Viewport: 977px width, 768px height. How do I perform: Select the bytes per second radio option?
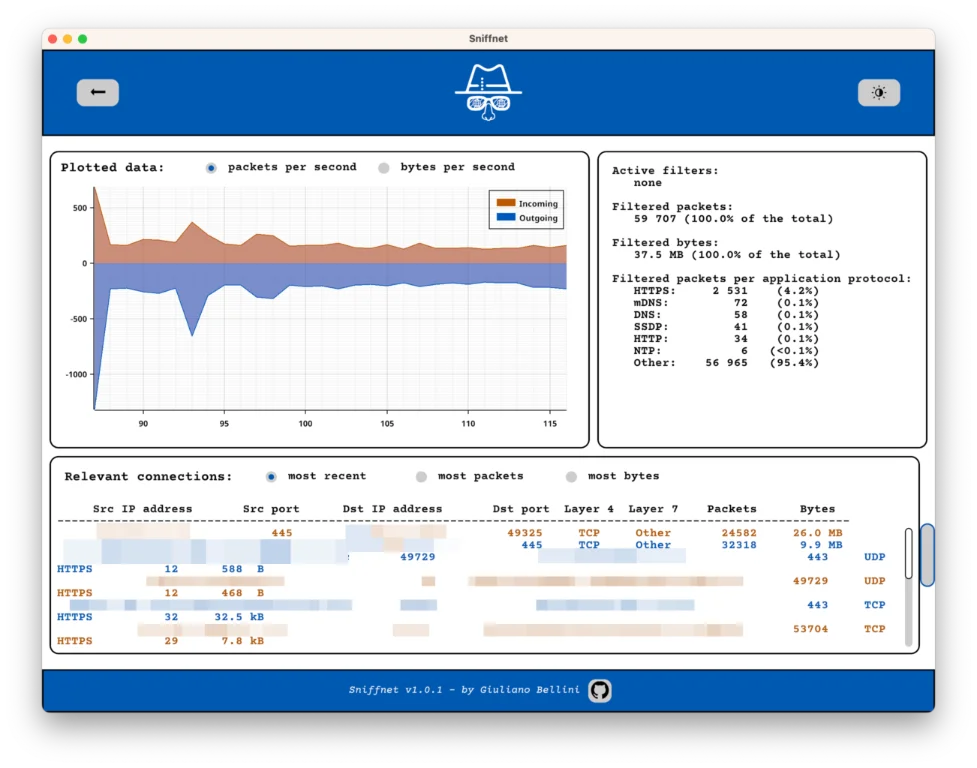pos(383,168)
